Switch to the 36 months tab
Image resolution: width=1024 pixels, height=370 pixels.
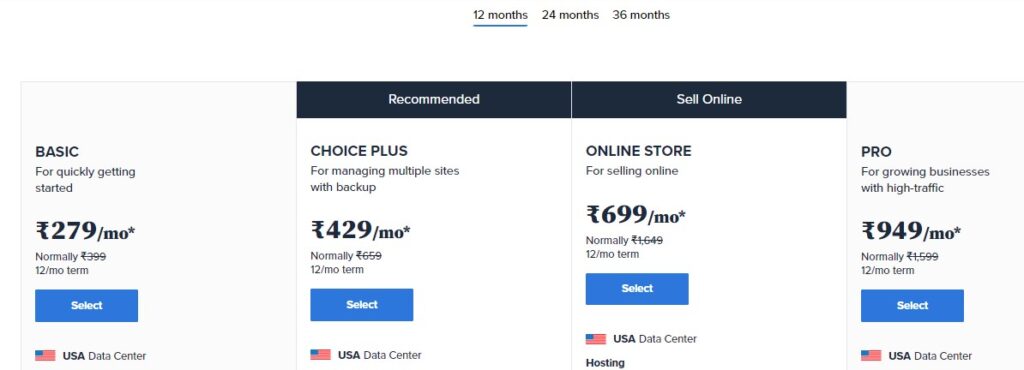click(x=641, y=15)
